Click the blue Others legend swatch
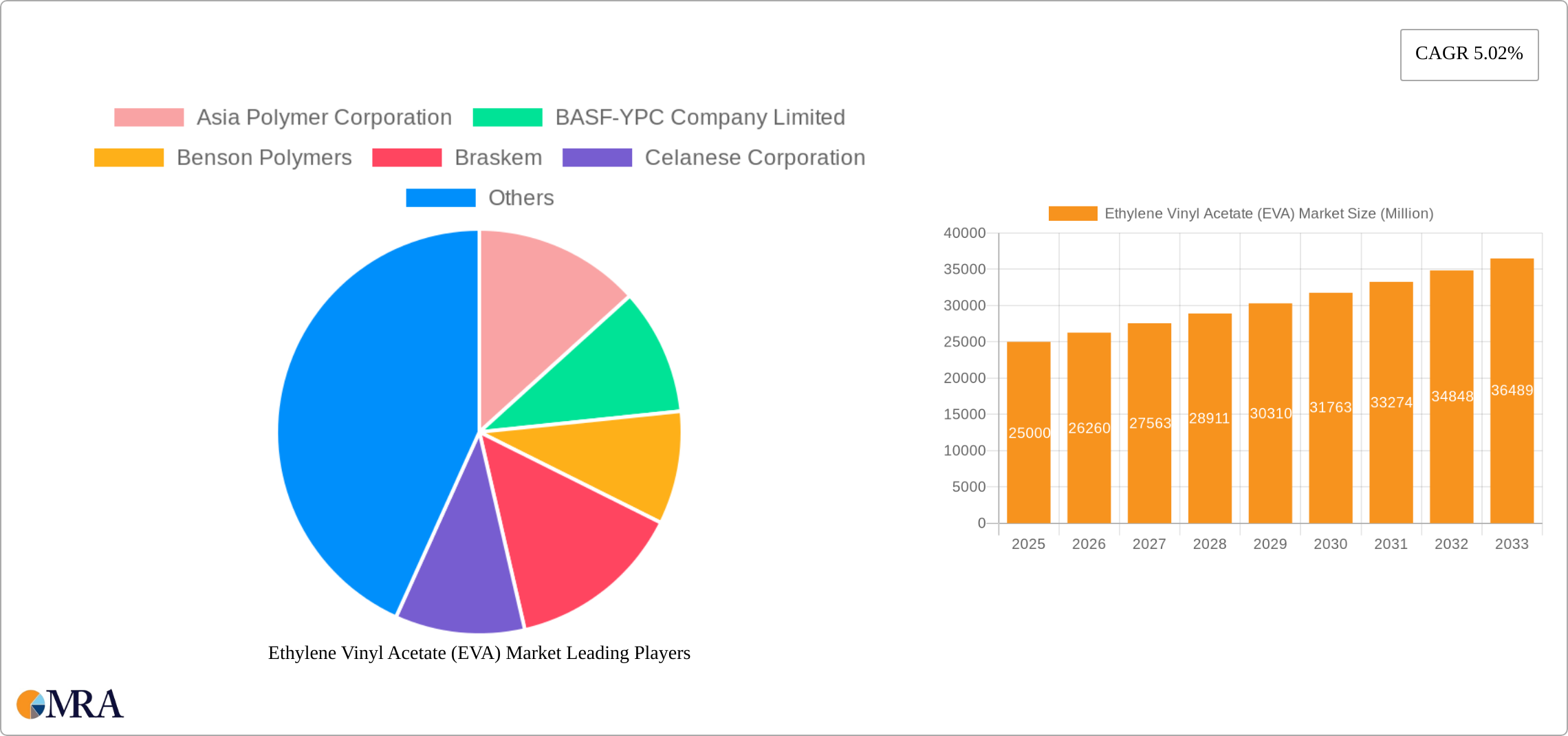 441,198
